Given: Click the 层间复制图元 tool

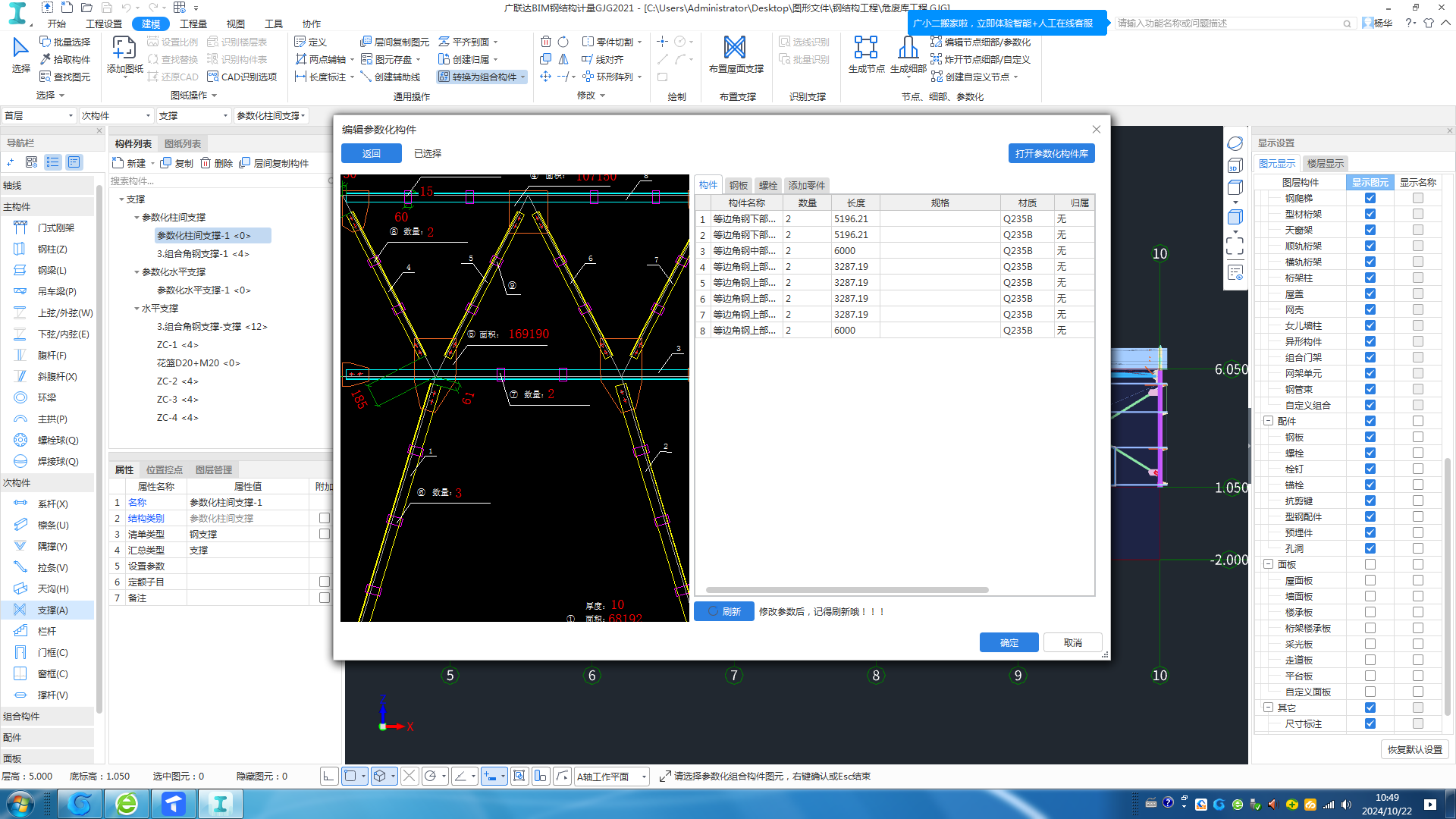Looking at the screenshot, I should [395, 42].
